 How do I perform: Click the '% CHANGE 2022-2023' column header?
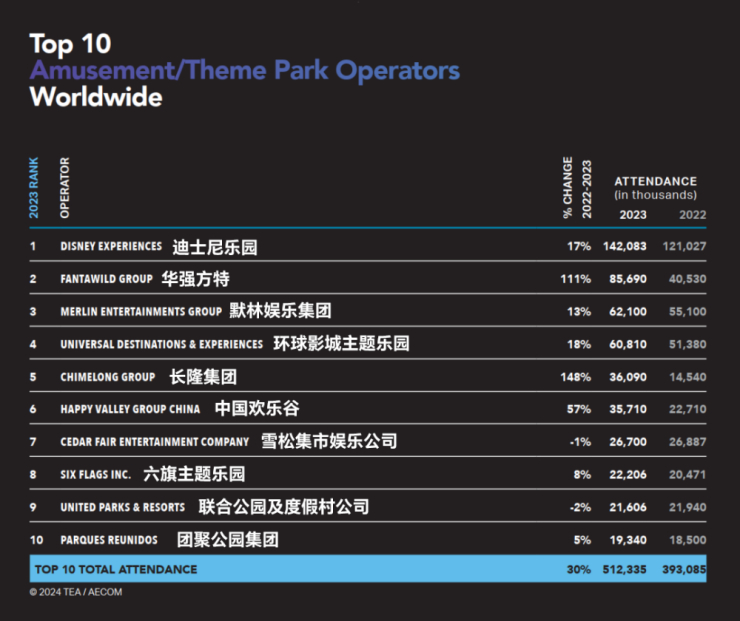coord(577,188)
